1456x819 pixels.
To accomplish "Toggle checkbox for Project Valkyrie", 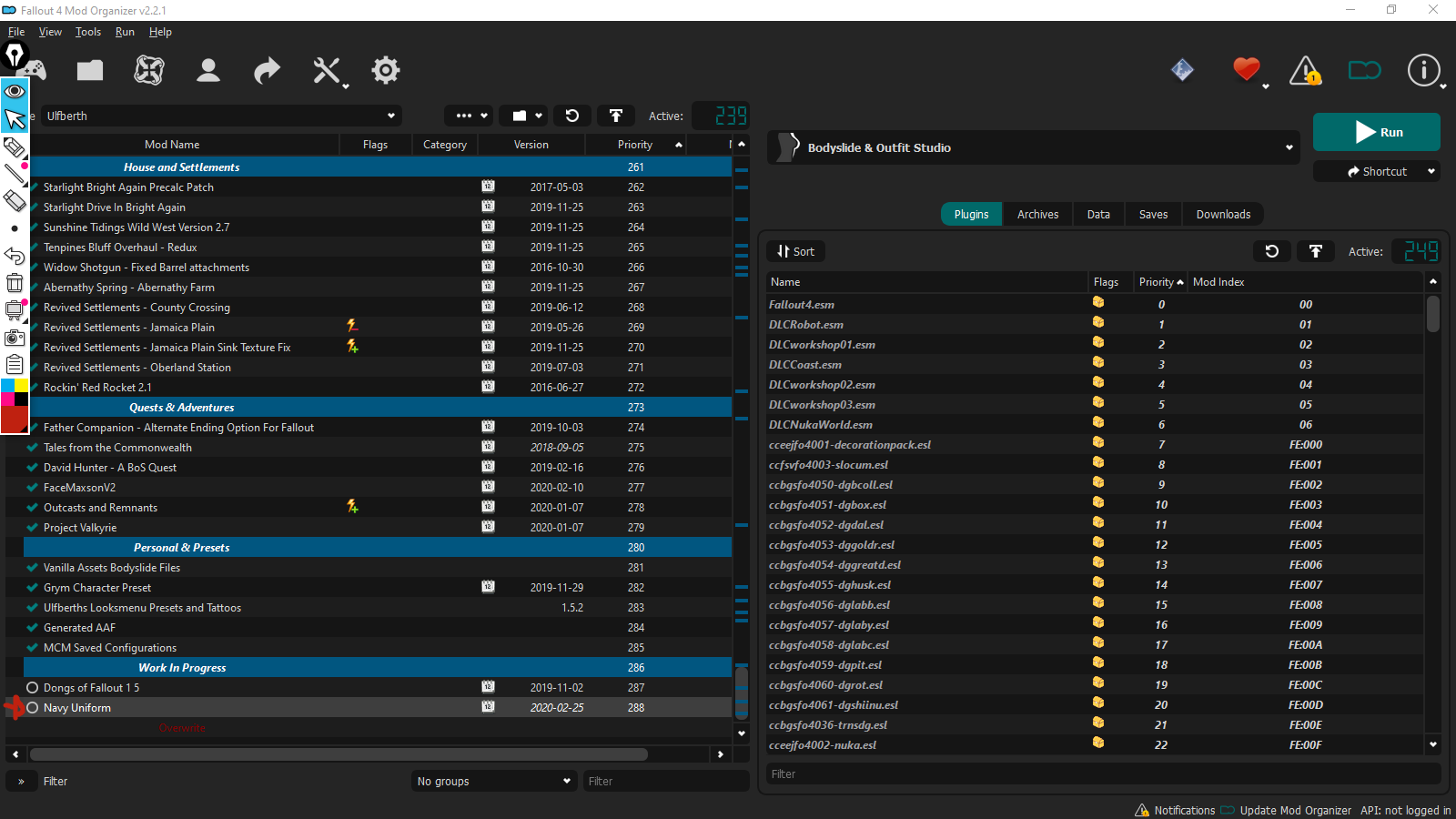I will (x=32, y=528).
